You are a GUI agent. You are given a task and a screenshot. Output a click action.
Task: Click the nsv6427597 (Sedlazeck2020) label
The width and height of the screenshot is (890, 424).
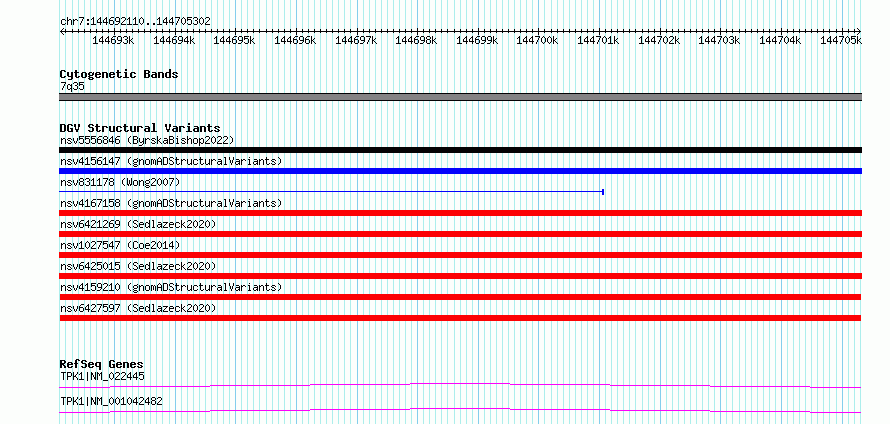click(x=138, y=308)
